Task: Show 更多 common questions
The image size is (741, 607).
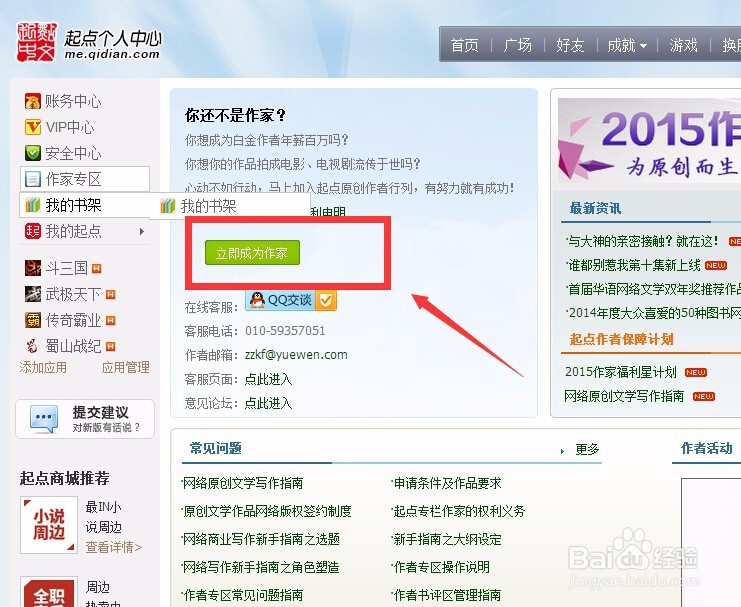Action: pyautogui.click(x=587, y=449)
